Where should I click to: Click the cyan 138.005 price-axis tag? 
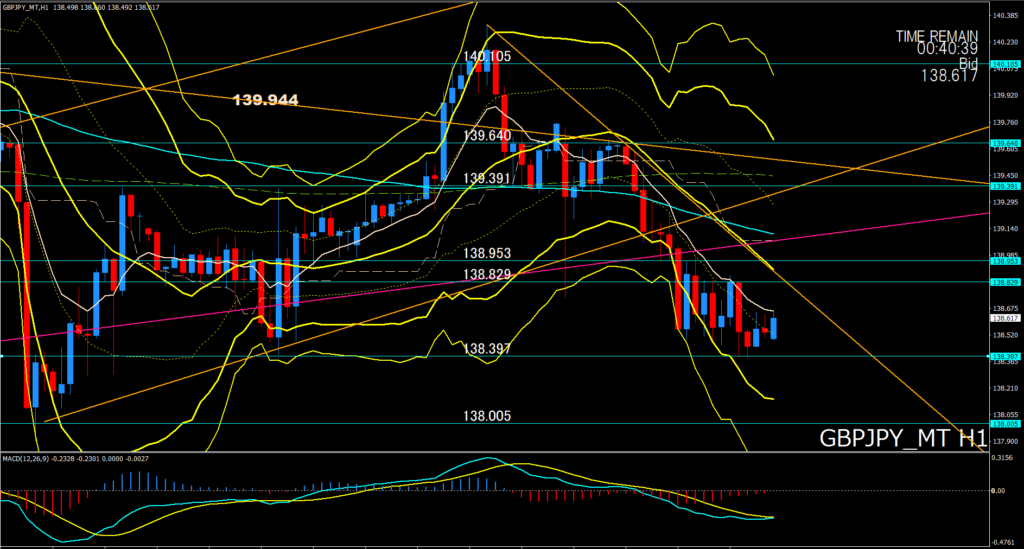pos(1005,424)
